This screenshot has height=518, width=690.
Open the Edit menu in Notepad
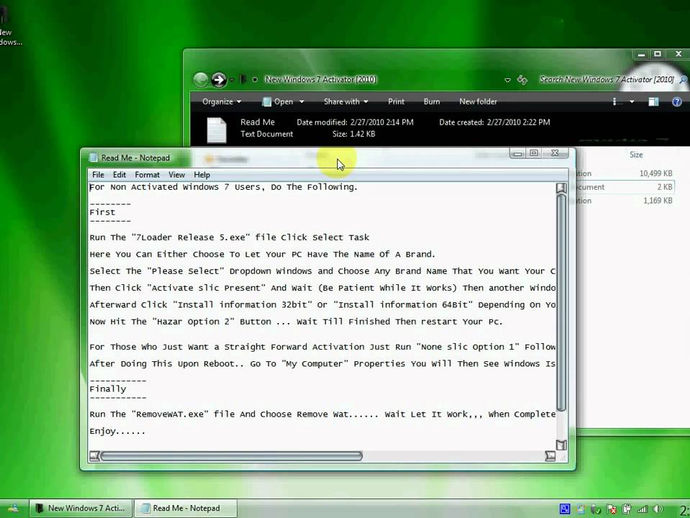[x=119, y=175]
